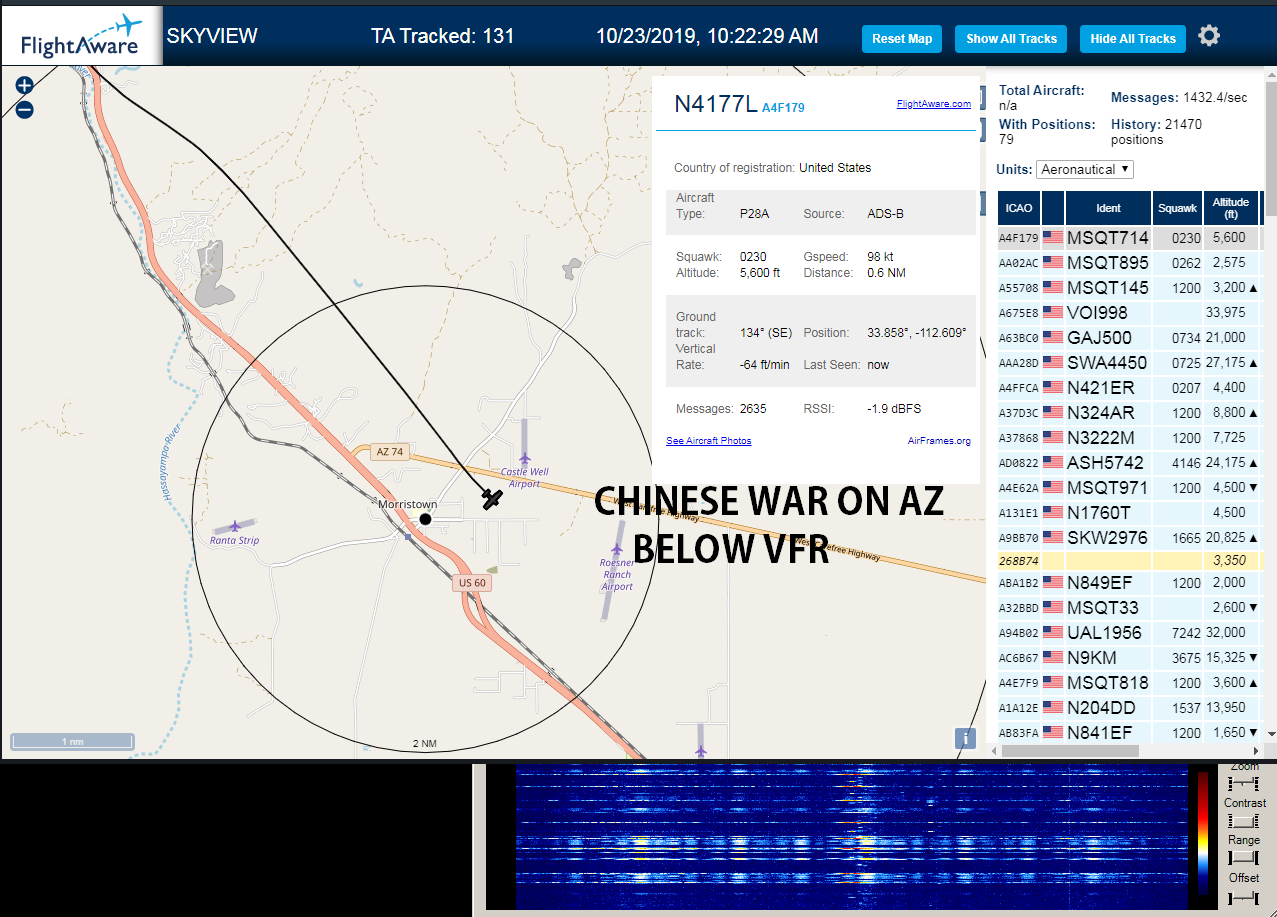Click the 1 nm map scale bar

(72, 741)
